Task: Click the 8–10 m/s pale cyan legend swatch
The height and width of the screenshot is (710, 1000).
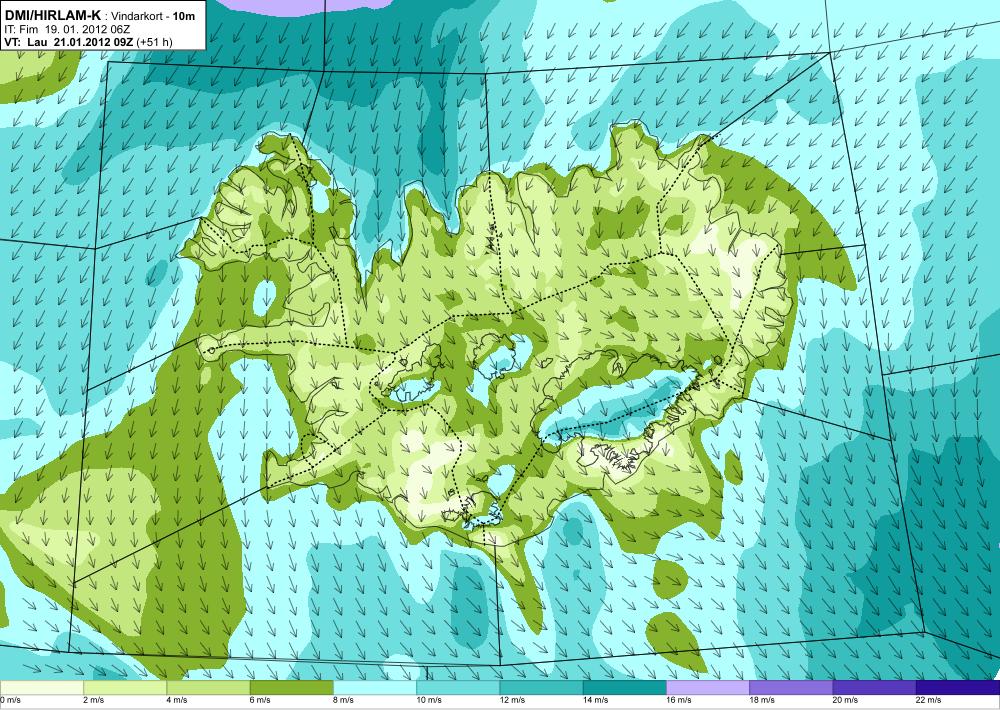Action: [x=374, y=688]
